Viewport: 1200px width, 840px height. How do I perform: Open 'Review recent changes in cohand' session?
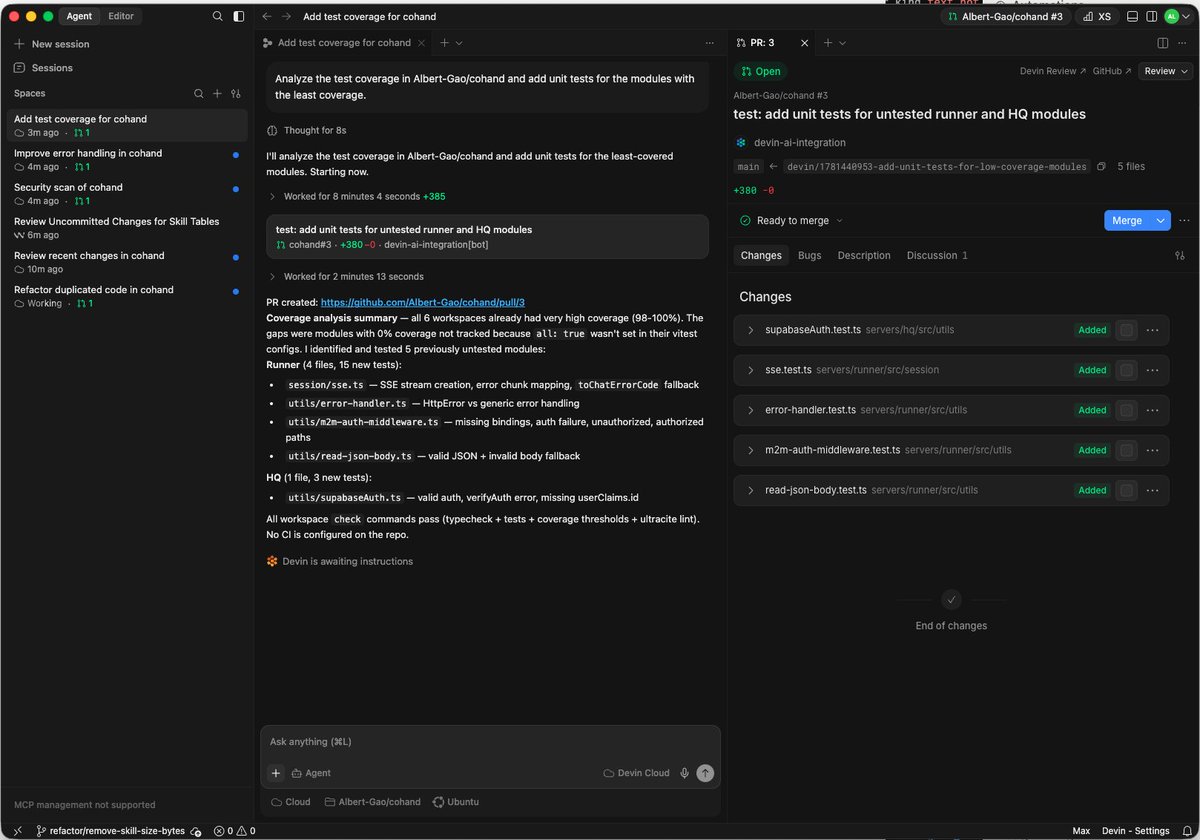point(127,262)
